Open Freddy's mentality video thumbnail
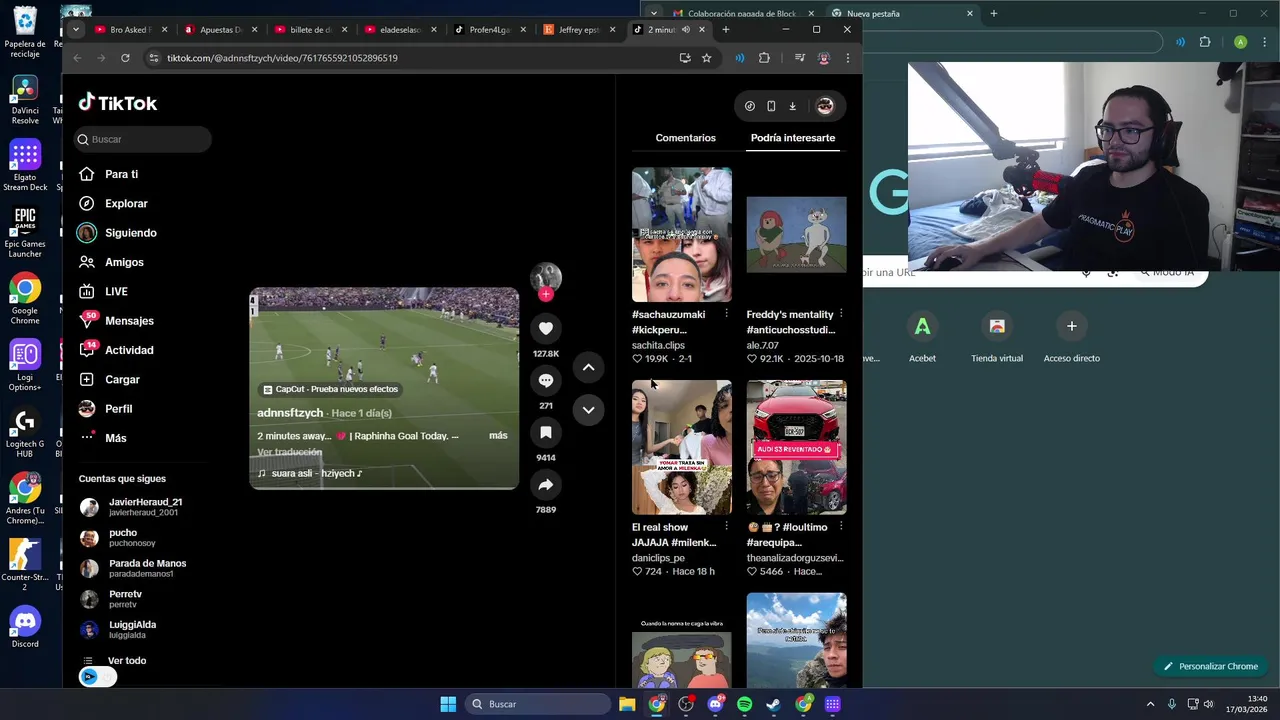1280x720 pixels. click(x=797, y=234)
